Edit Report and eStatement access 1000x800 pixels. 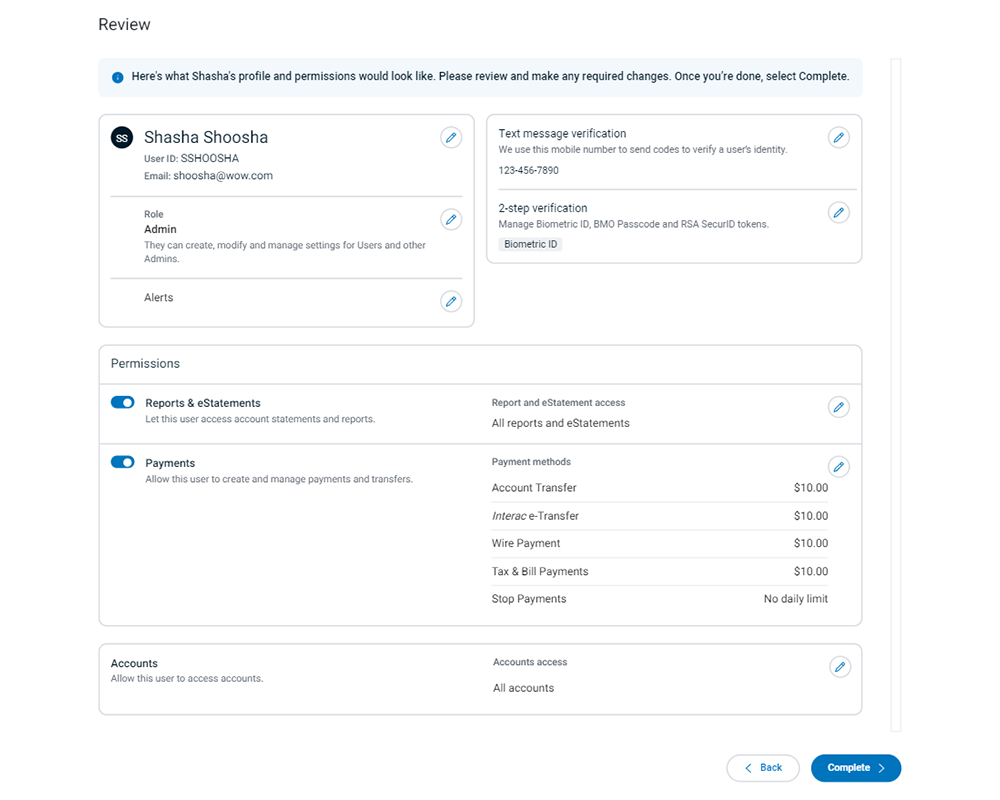click(x=838, y=406)
